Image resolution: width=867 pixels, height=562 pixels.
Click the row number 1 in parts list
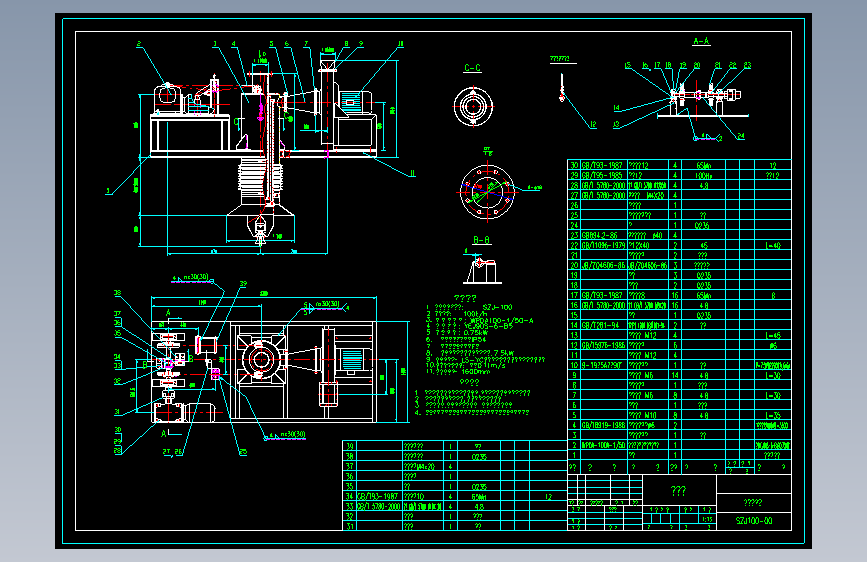pyautogui.click(x=574, y=455)
